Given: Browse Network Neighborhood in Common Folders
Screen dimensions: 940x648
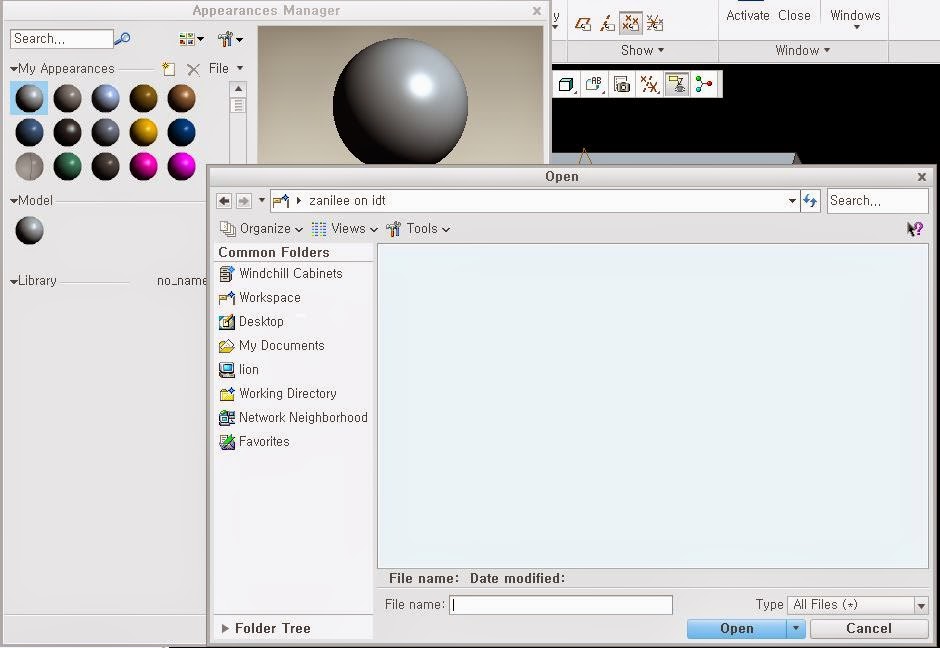Looking at the screenshot, I should pos(293,417).
